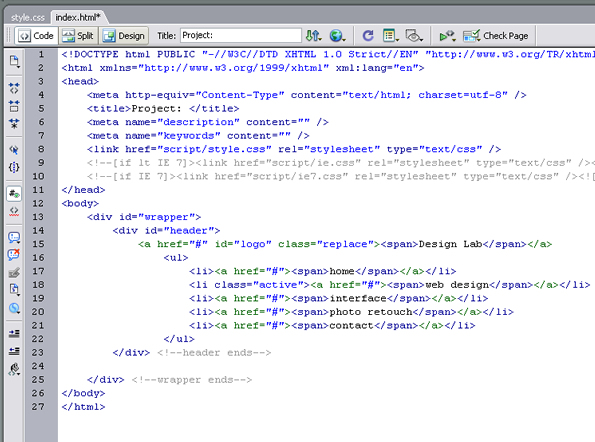This screenshot has height=442, width=595.
Task: Click the link href style.css line
Action: [294, 149]
